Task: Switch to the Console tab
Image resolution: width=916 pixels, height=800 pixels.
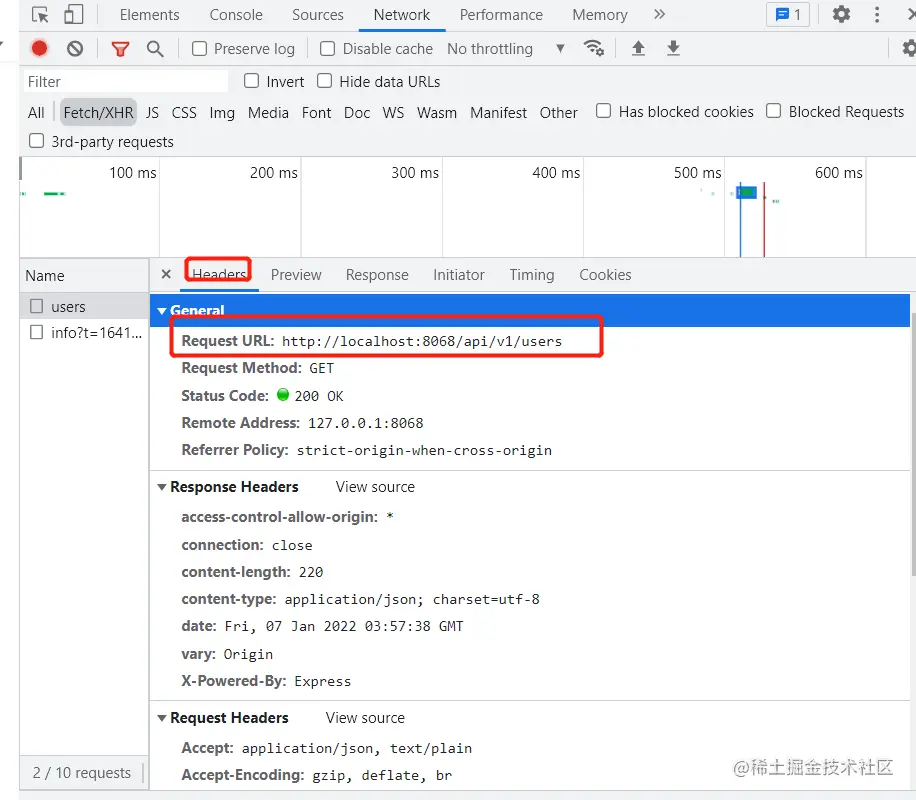Action: (236, 15)
